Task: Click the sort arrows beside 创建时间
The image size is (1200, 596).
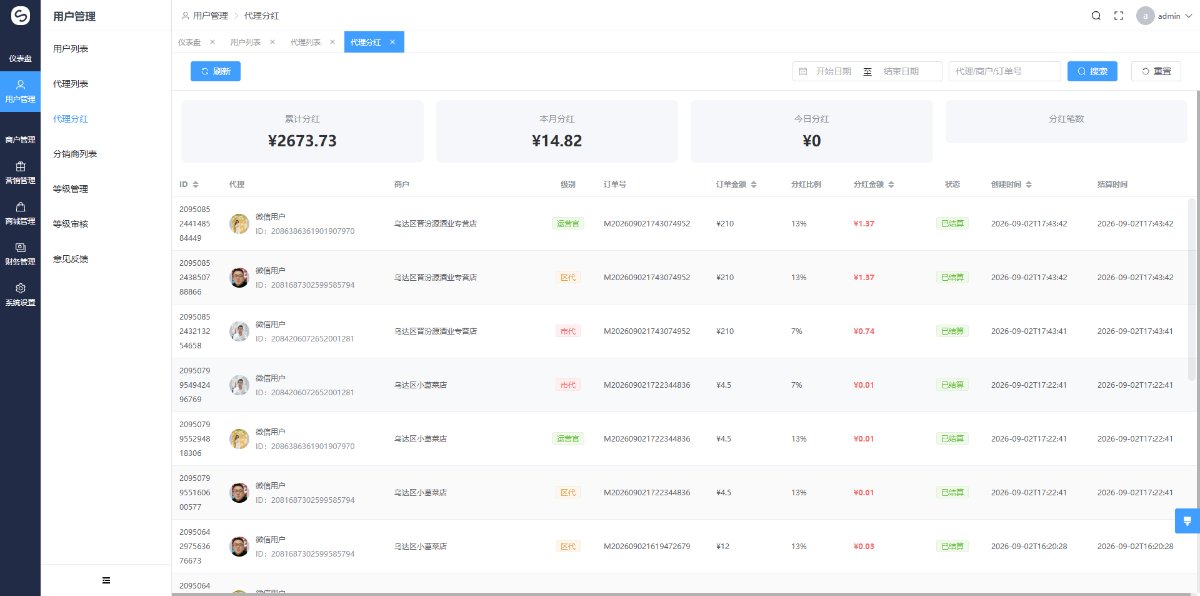Action: 1029,185
